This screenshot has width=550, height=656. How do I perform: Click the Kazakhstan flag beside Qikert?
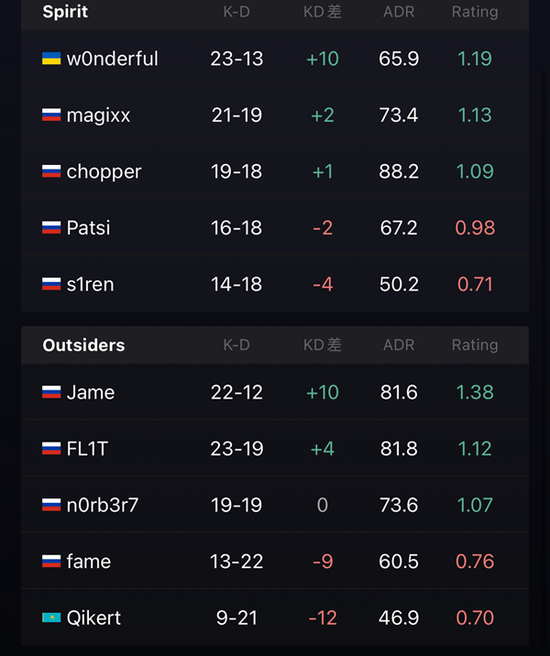pos(51,618)
